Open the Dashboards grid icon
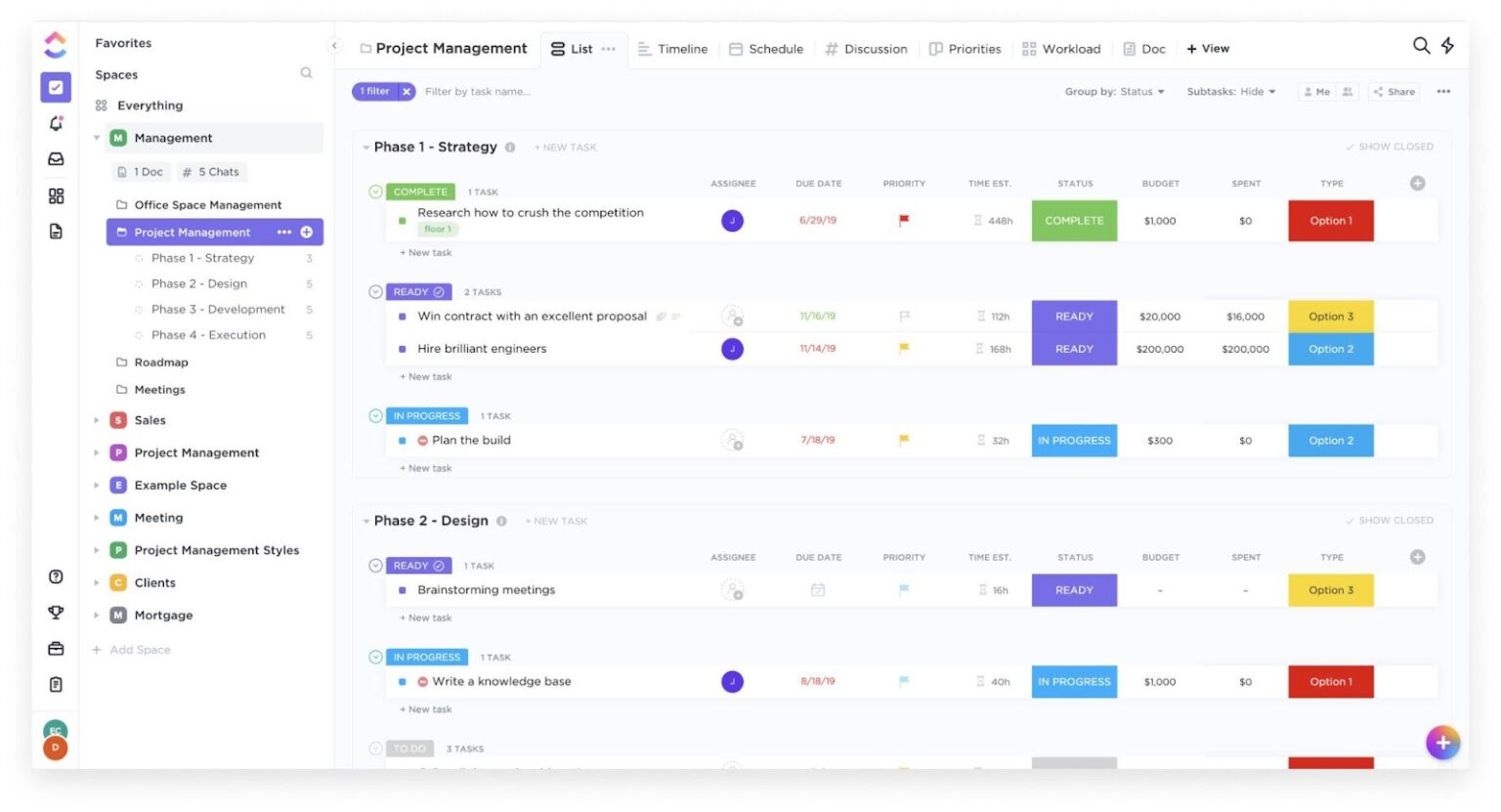This screenshot has height=812, width=1501. [x=55, y=194]
